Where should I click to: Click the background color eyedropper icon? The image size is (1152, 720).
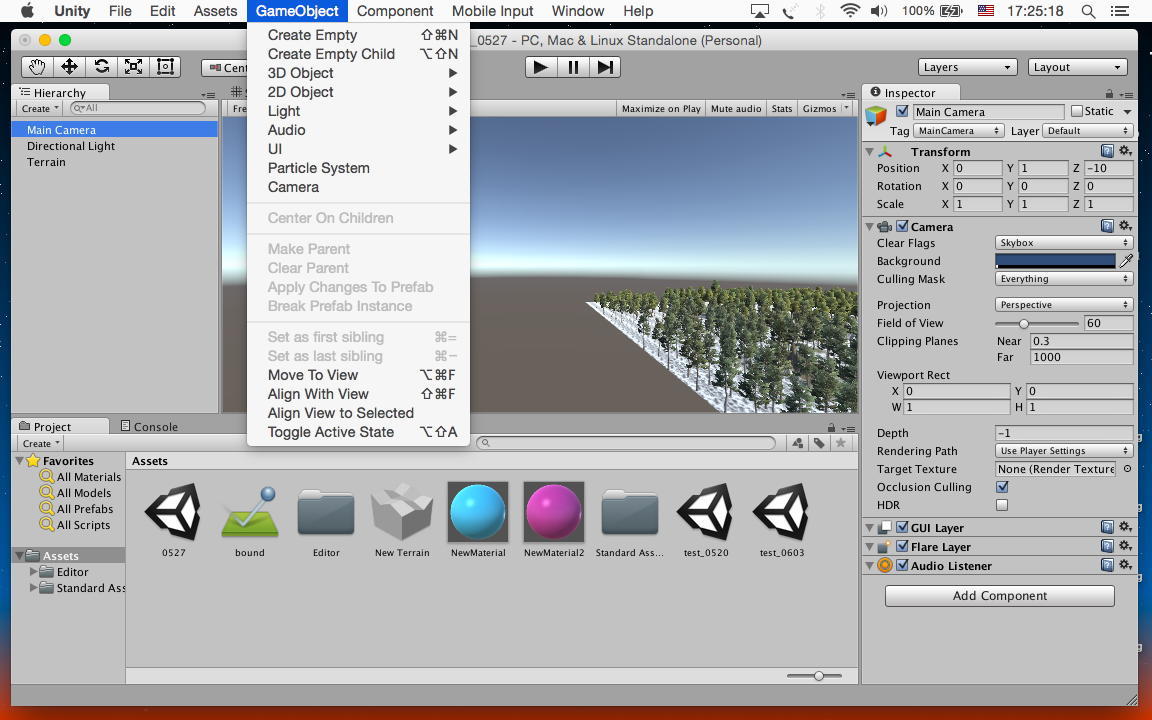coord(1126,261)
